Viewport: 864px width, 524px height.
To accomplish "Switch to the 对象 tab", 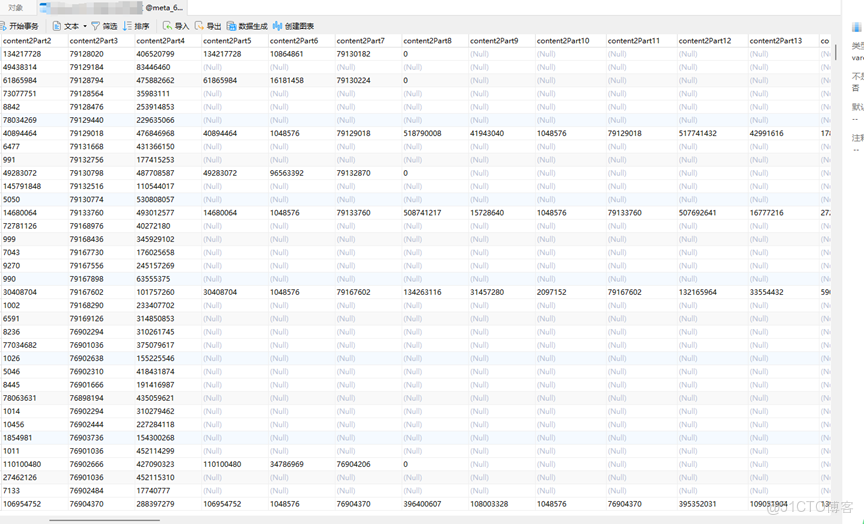I will click(16, 8).
